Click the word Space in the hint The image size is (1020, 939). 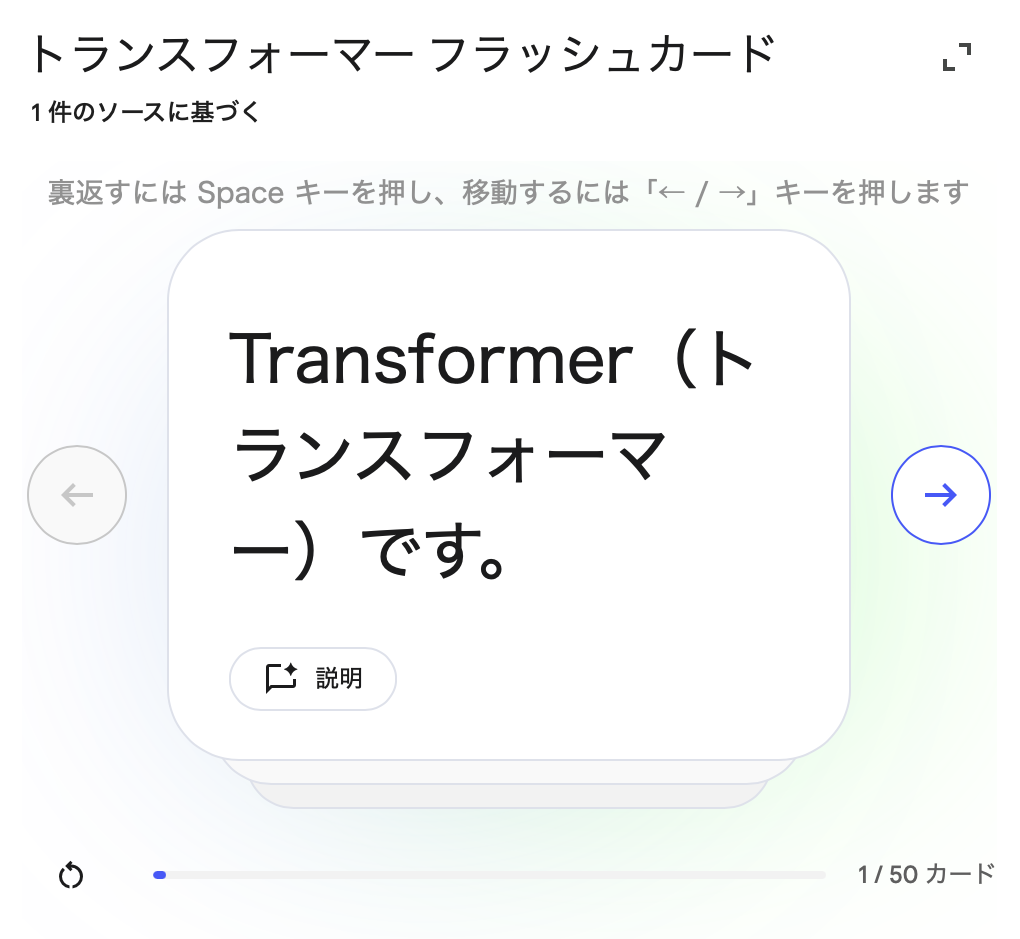click(240, 191)
